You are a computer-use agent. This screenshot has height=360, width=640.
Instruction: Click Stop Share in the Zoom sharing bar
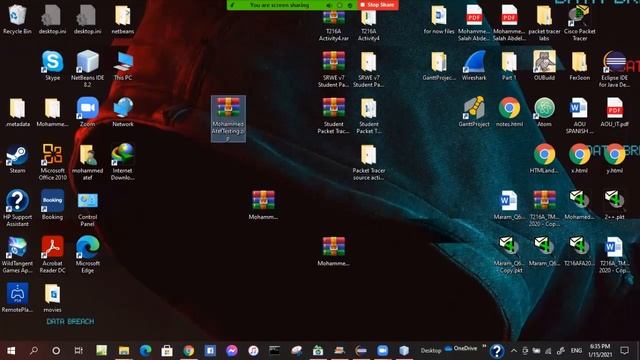378,5
